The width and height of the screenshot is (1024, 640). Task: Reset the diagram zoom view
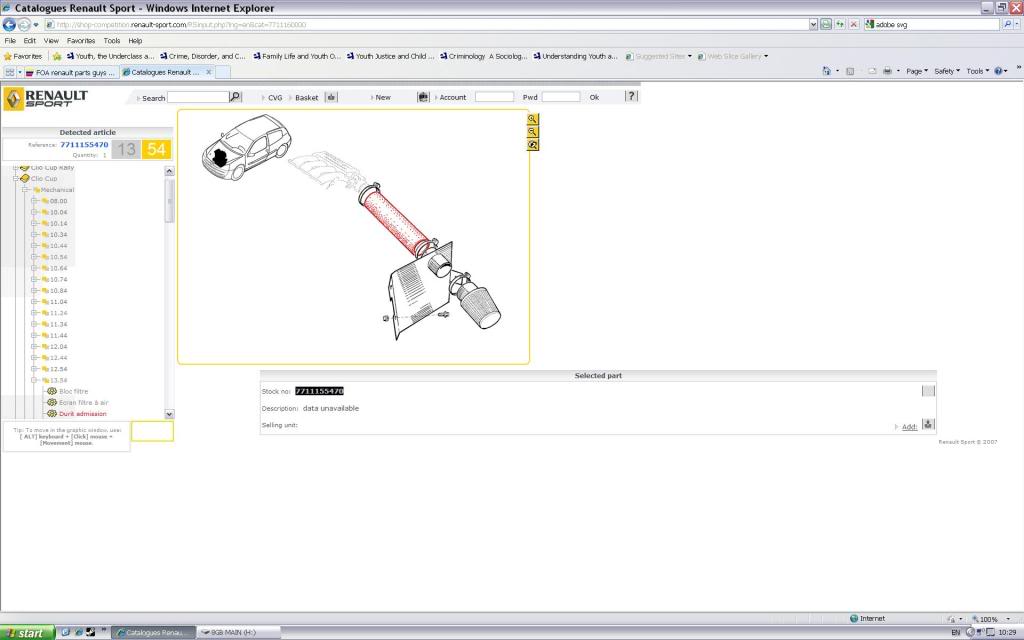532,145
